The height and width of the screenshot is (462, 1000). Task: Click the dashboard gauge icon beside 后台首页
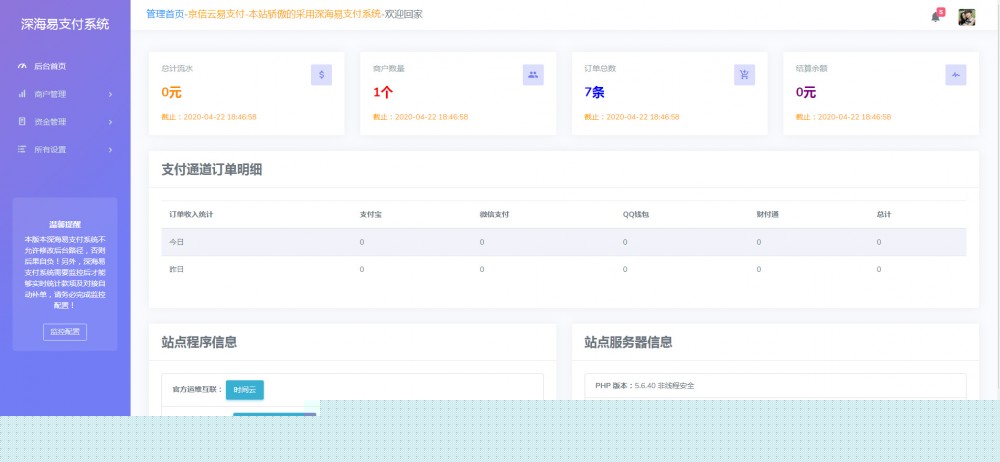point(22,66)
